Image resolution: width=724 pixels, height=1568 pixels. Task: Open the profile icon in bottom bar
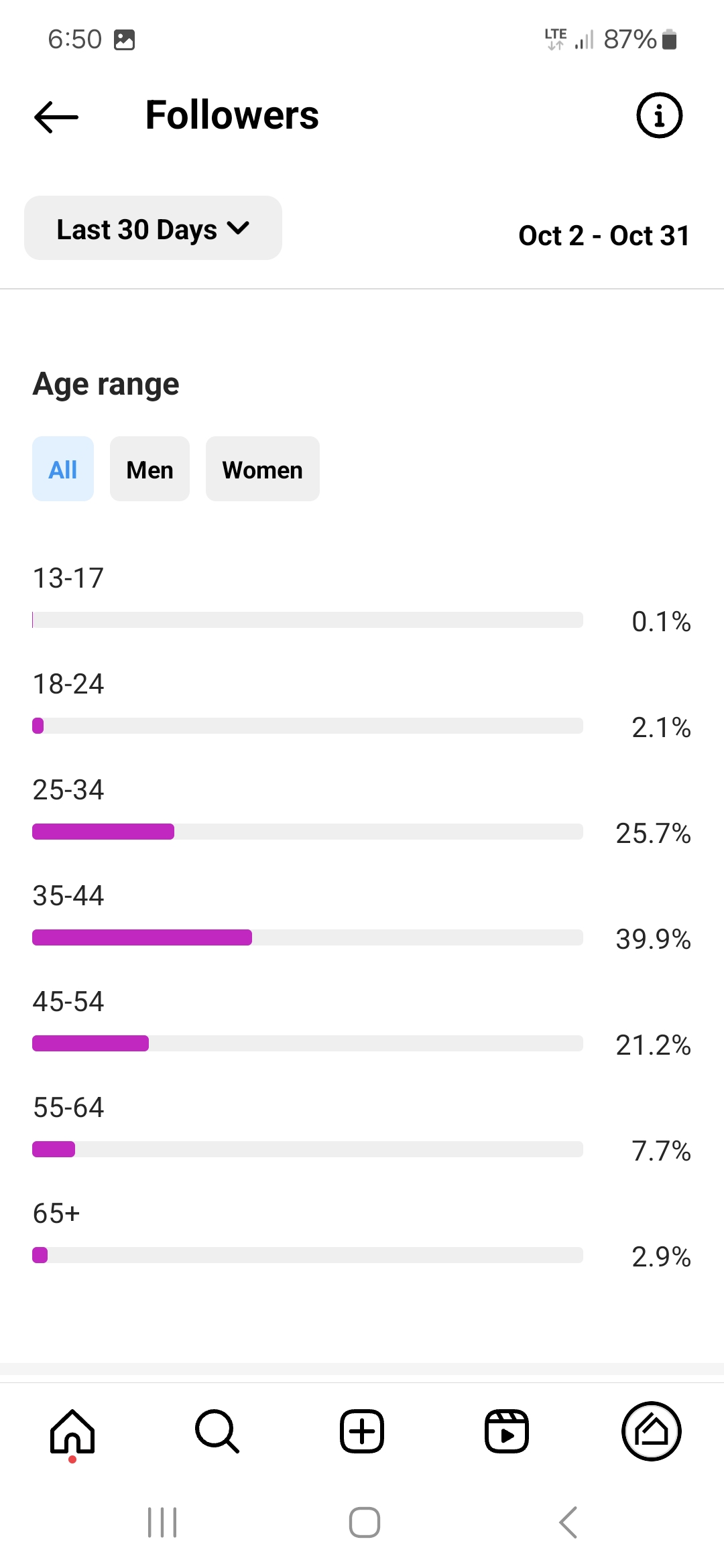652,1431
